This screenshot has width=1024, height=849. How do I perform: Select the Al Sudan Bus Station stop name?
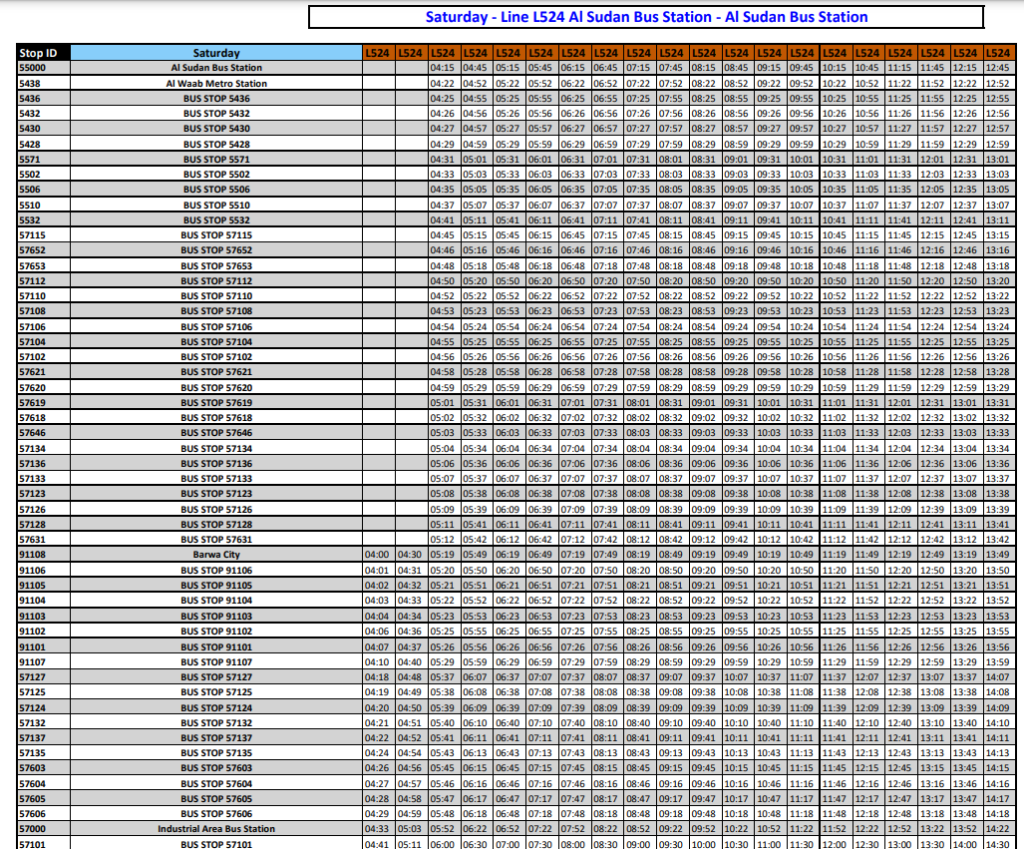216,68
